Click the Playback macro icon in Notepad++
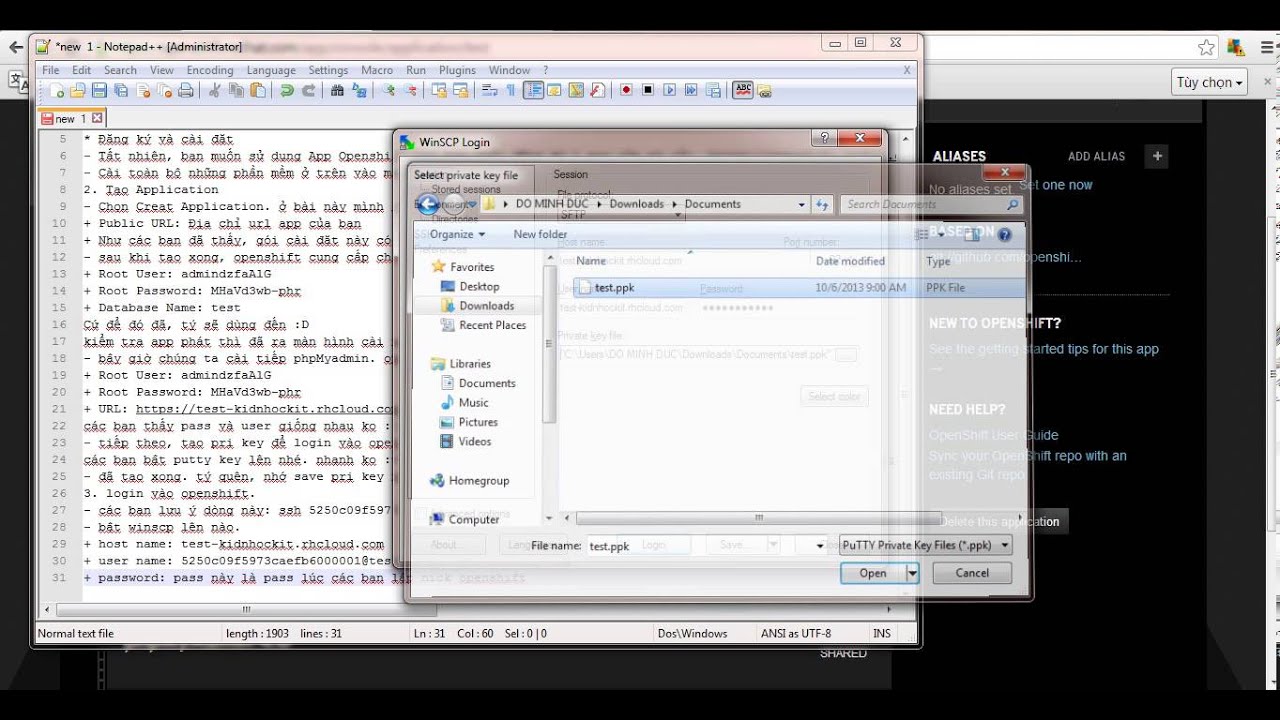 [669, 90]
